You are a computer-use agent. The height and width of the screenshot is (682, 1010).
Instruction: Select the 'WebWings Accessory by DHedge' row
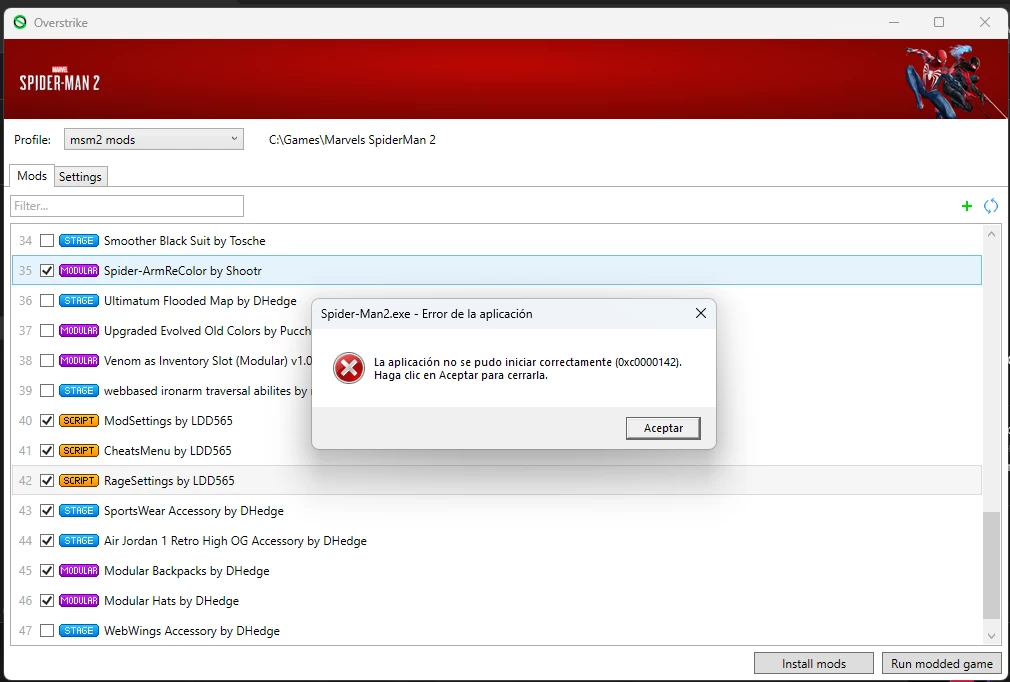click(x=497, y=630)
